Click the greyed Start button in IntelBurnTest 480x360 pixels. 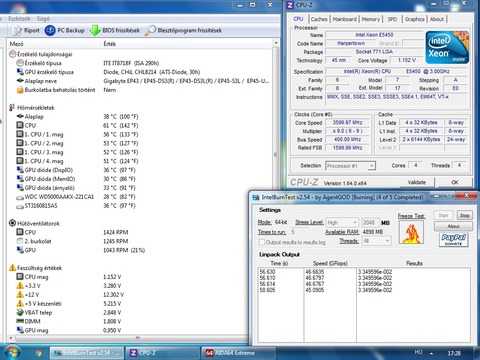pyautogui.click(x=443, y=215)
